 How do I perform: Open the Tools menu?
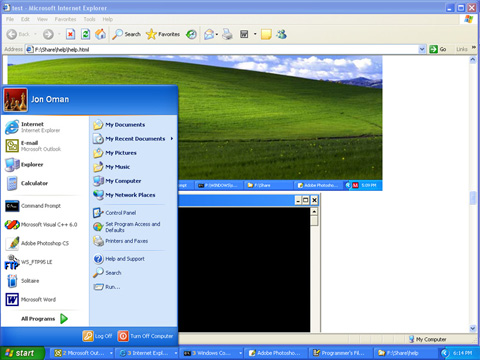point(89,19)
